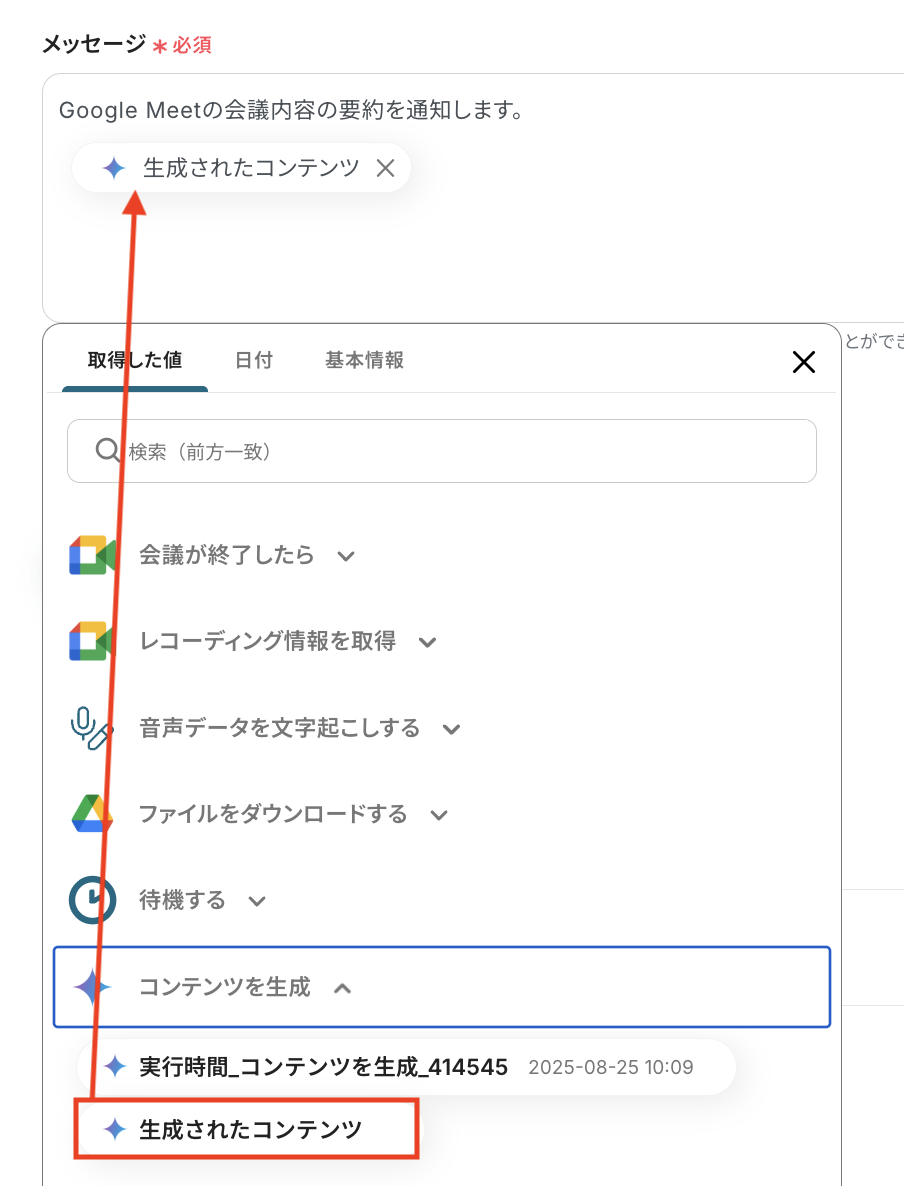
Task: Click Gemini sparkle icon beside コンテンツを生成
Action: [92, 988]
